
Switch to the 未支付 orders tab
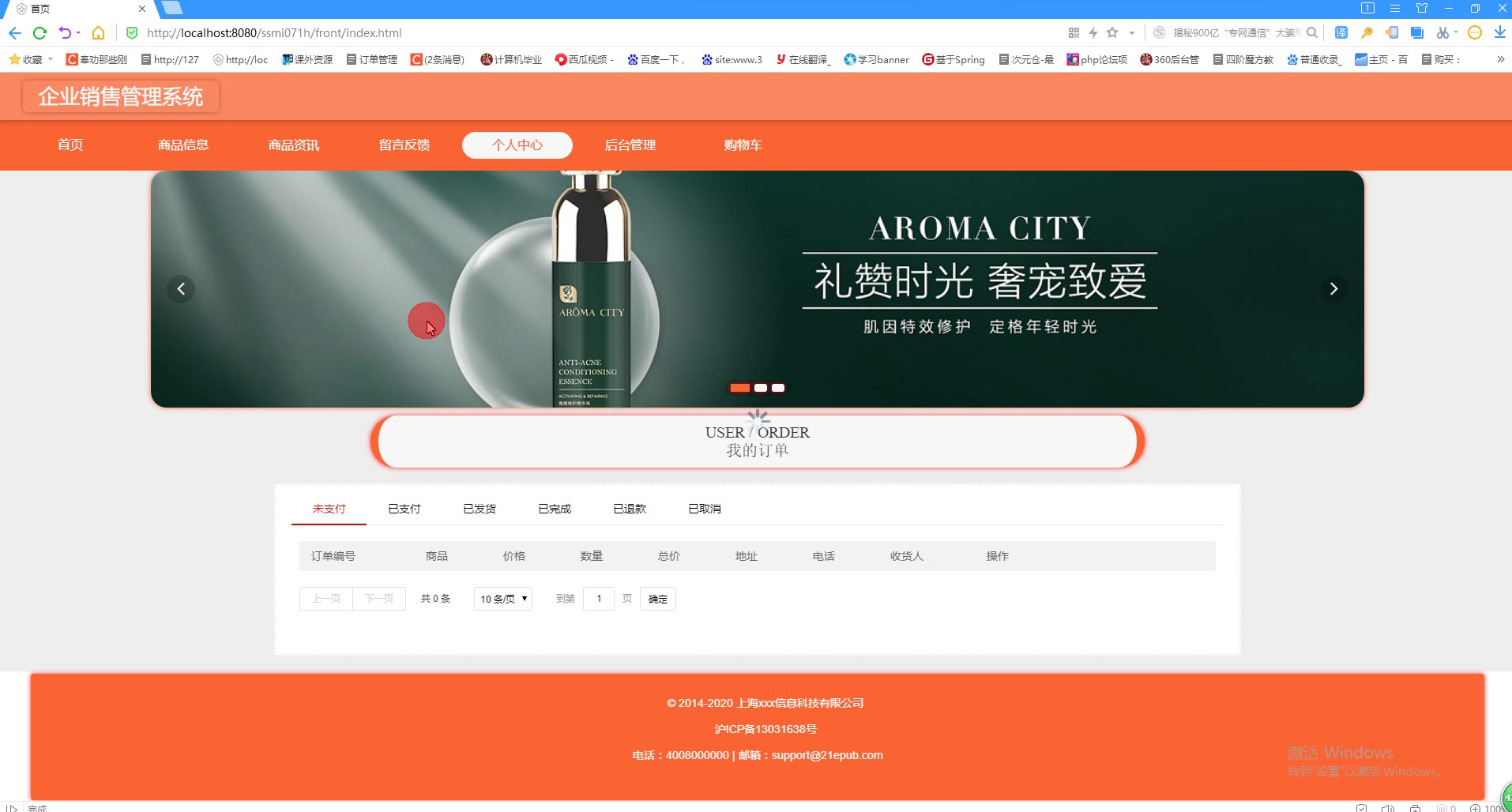[x=329, y=509]
